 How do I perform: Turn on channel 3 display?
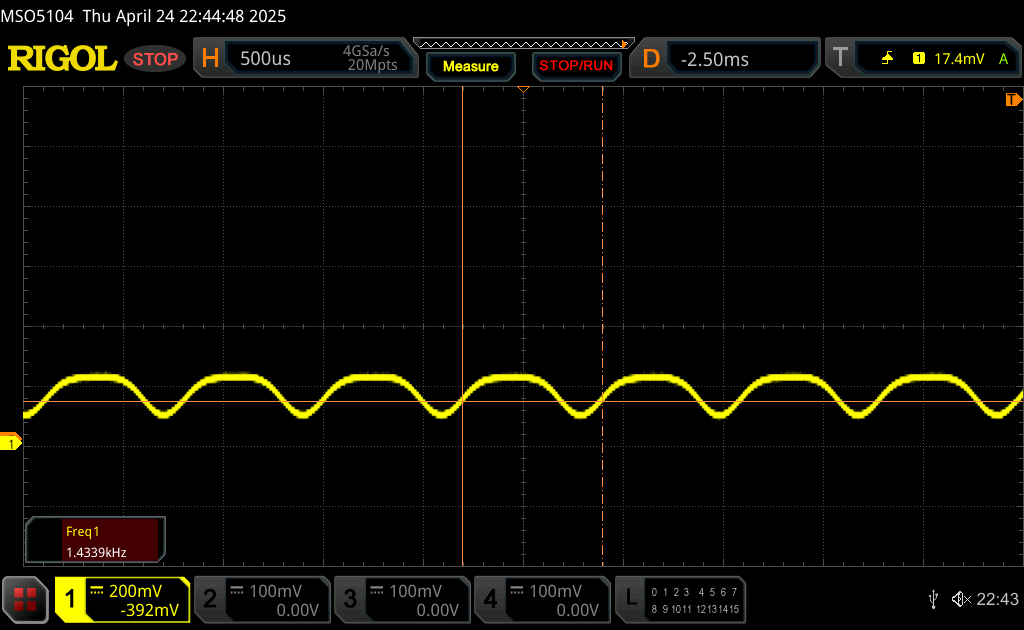401,599
